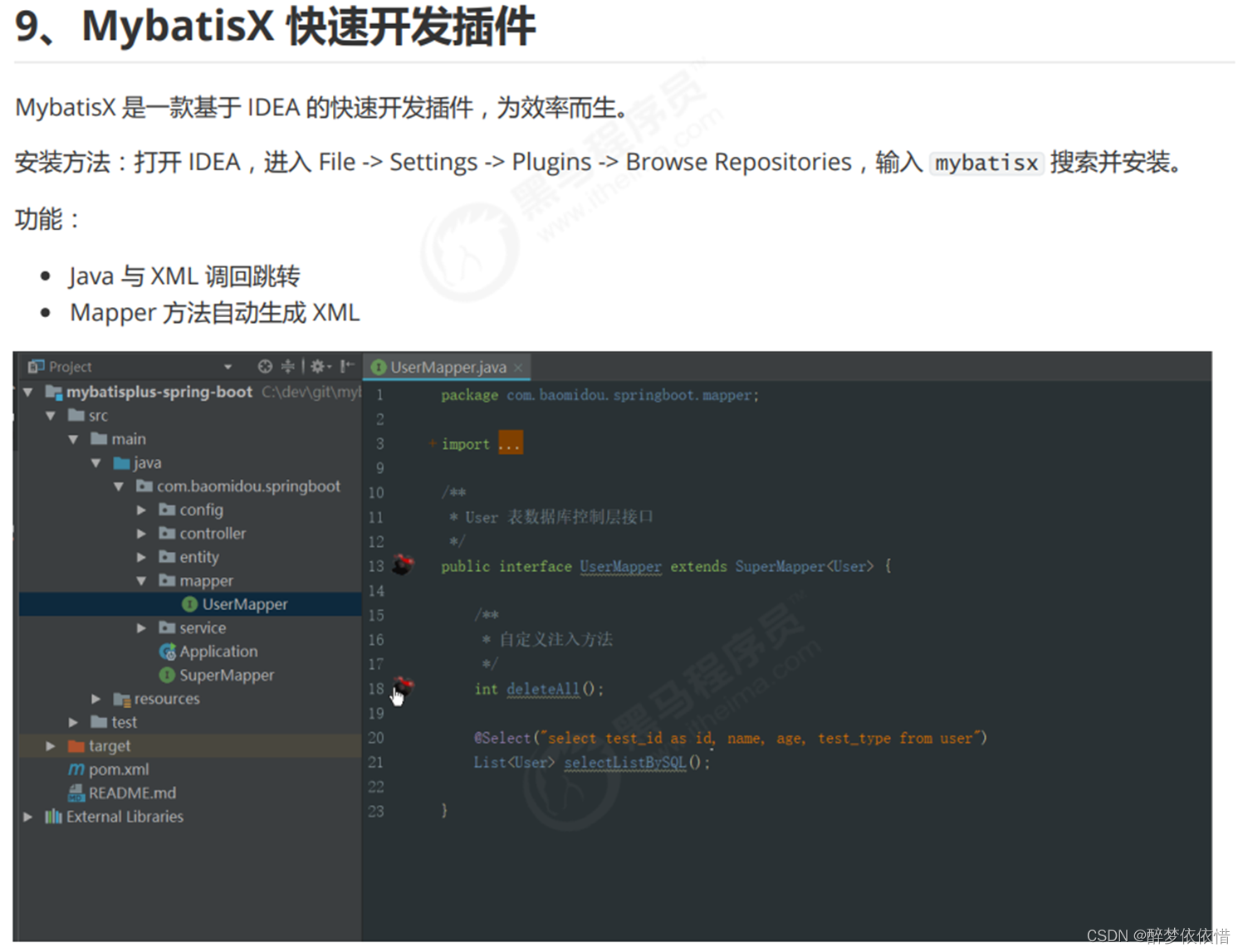
Task: Click the Maven m icon beside pom.xml
Action: pos(76,769)
